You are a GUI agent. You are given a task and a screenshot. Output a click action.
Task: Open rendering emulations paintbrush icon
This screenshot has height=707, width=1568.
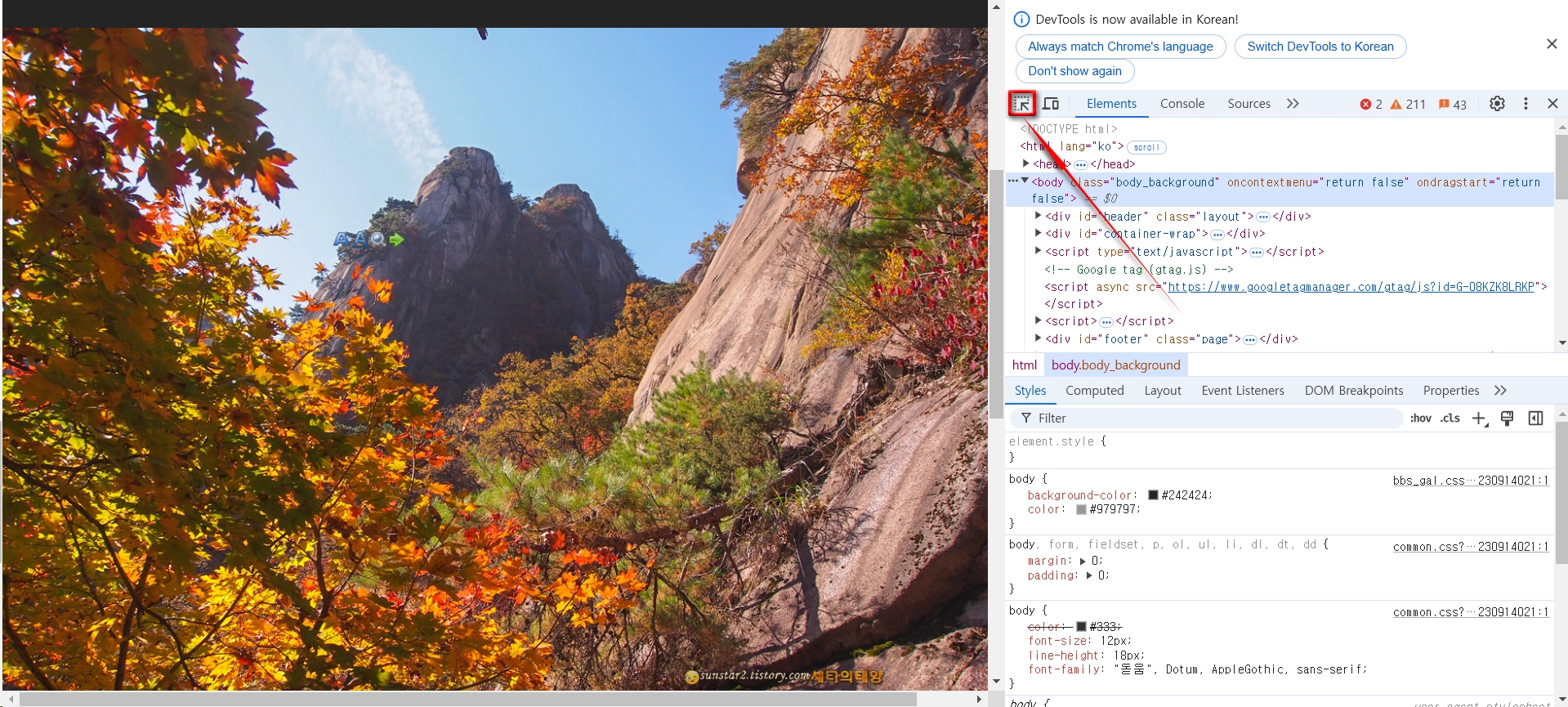1508,418
